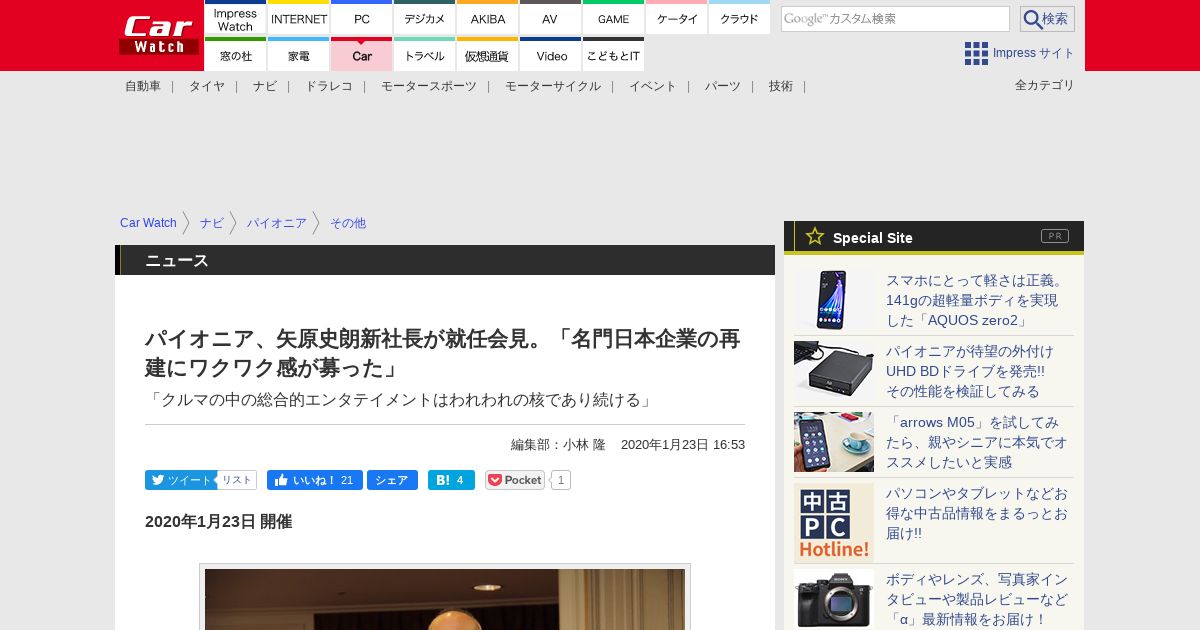Click the 編集部：小林 隆 byline
This screenshot has height=630, width=1200.
pyautogui.click(x=558, y=445)
